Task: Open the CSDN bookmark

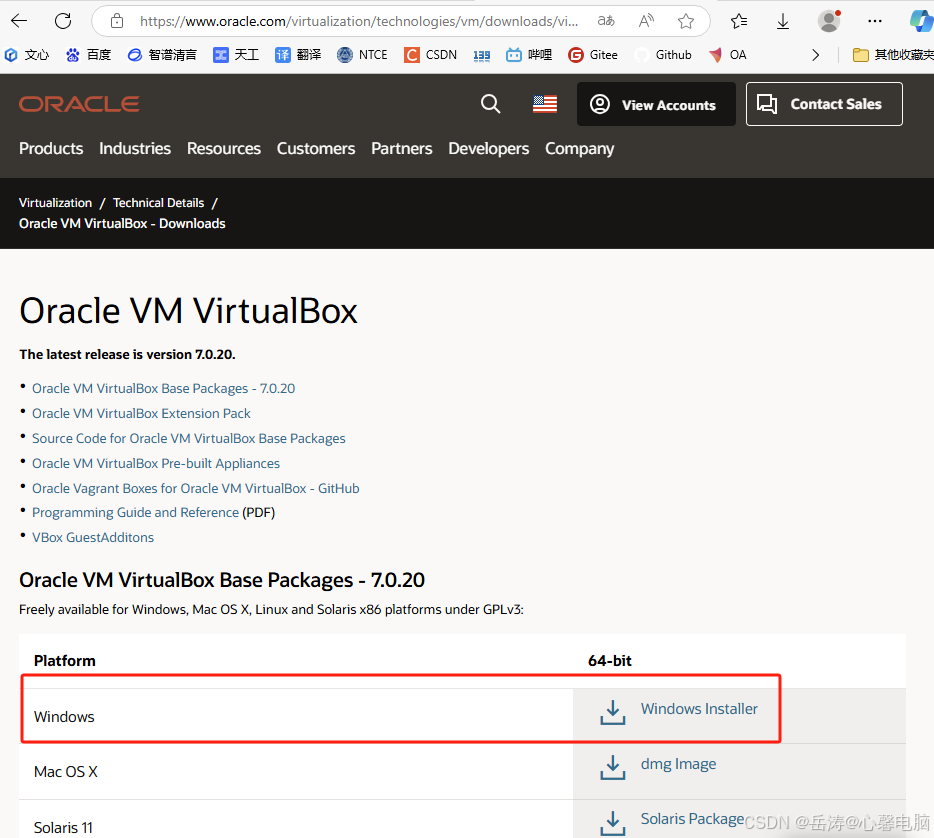Action: click(x=430, y=55)
